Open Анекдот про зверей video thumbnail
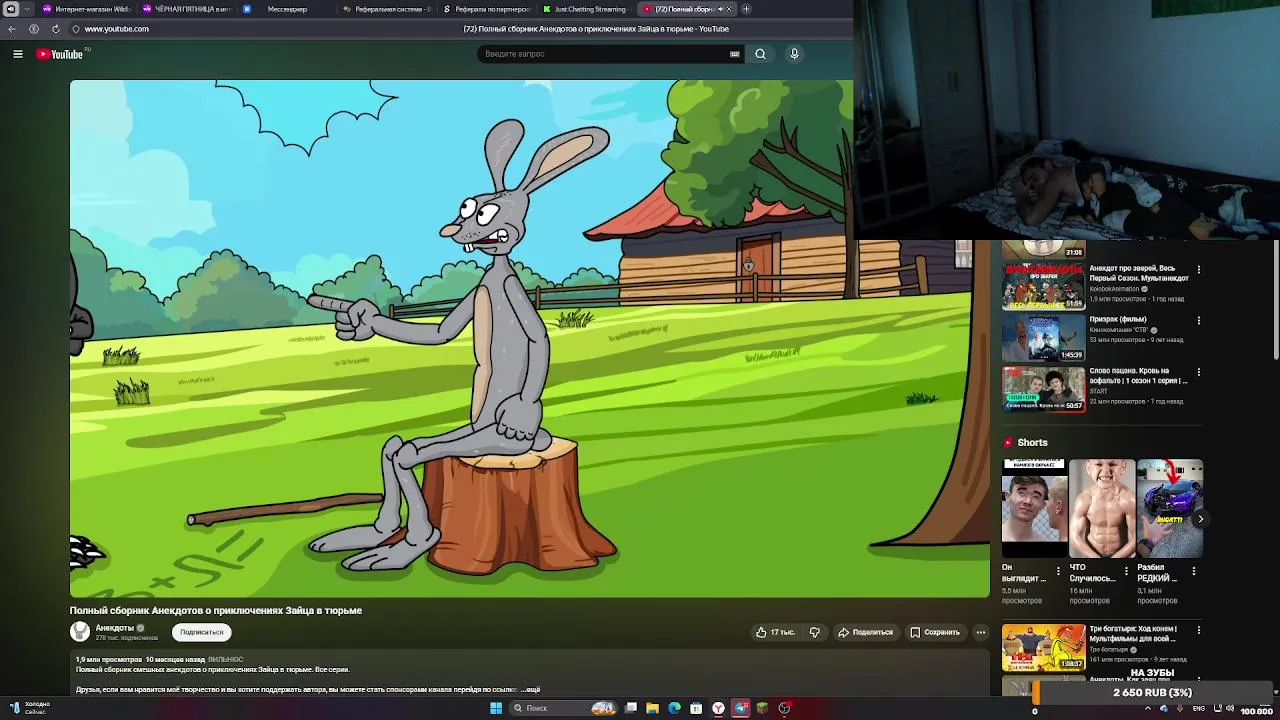The image size is (1280, 720). [1043, 288]
